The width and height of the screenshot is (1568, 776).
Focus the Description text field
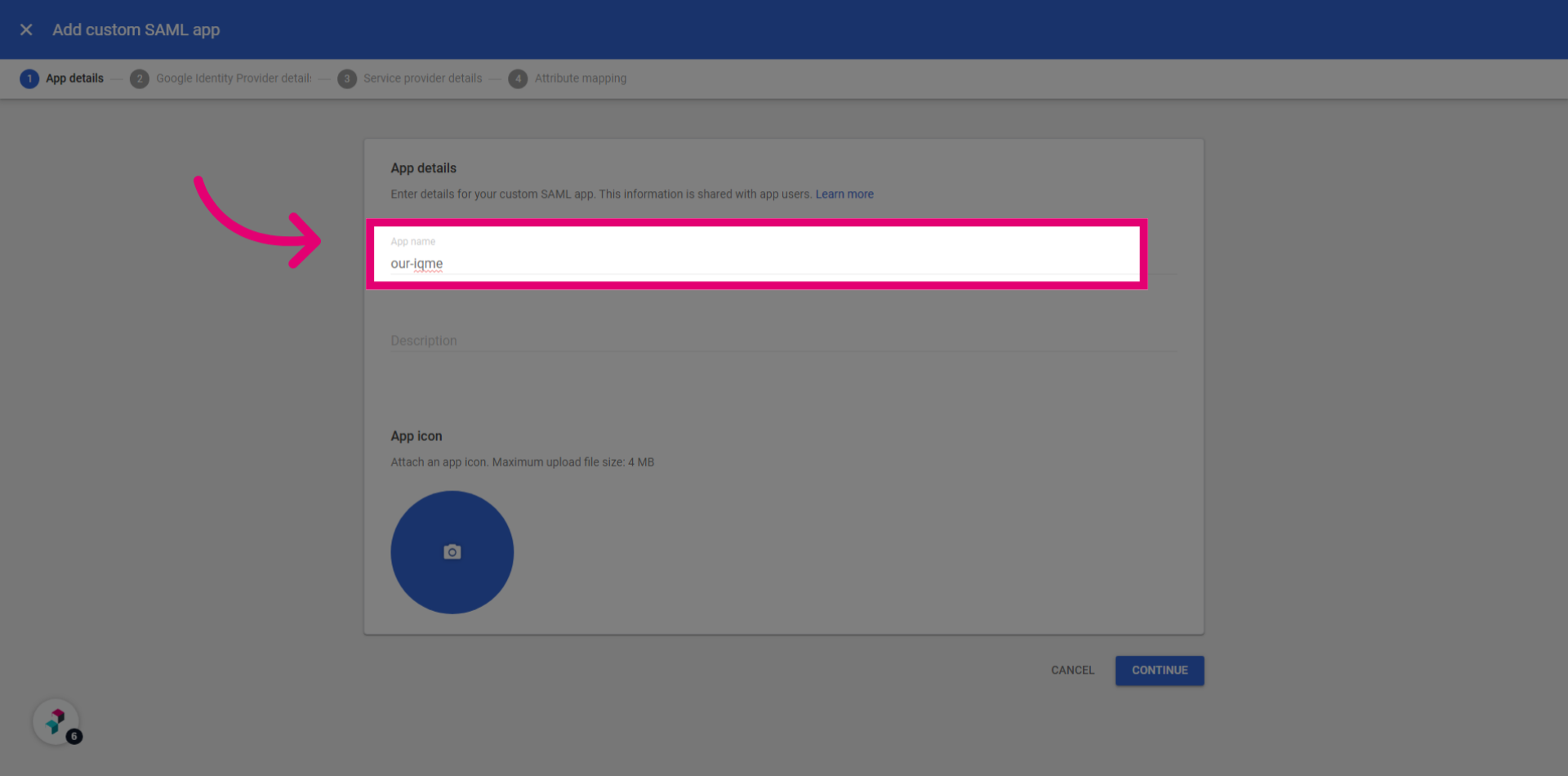click(x=783, y=341)
